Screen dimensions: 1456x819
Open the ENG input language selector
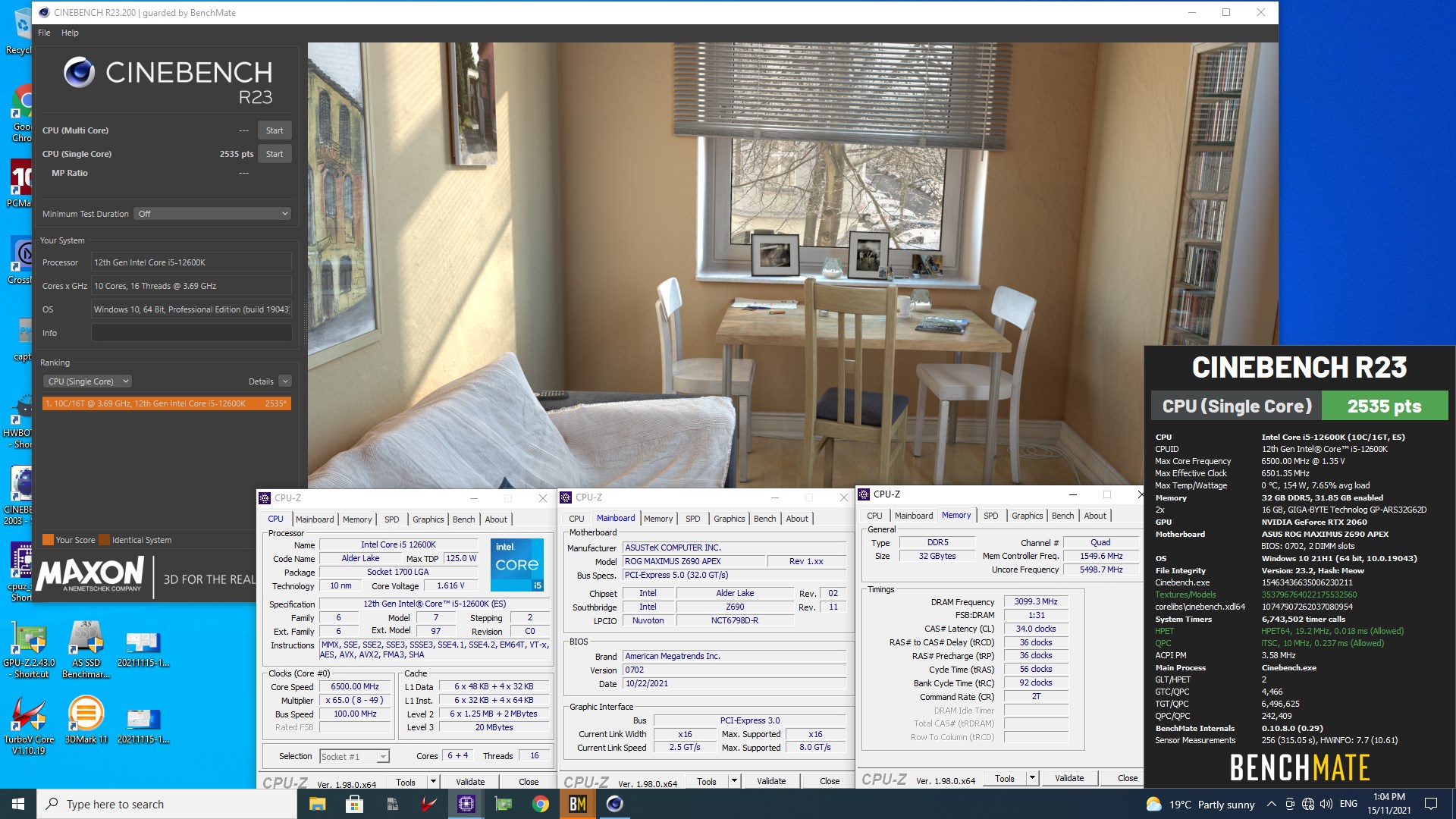[1348, 804]
